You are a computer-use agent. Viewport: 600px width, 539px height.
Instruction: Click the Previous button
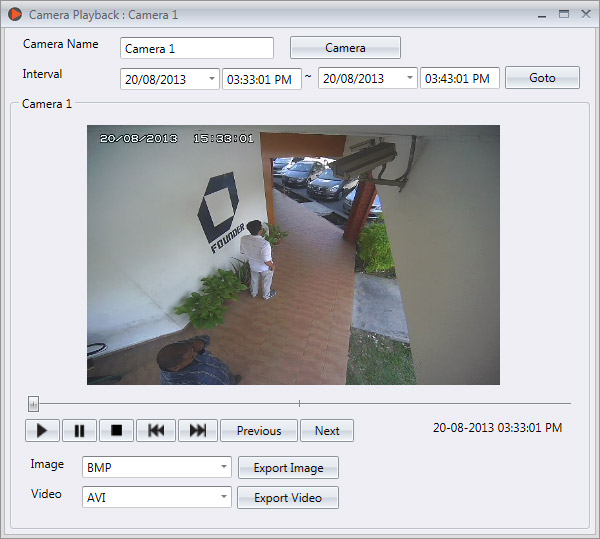point(259,431)
